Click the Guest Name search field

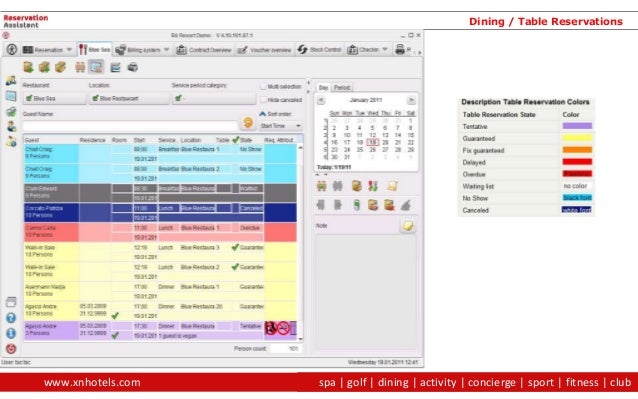pos(130,125)
